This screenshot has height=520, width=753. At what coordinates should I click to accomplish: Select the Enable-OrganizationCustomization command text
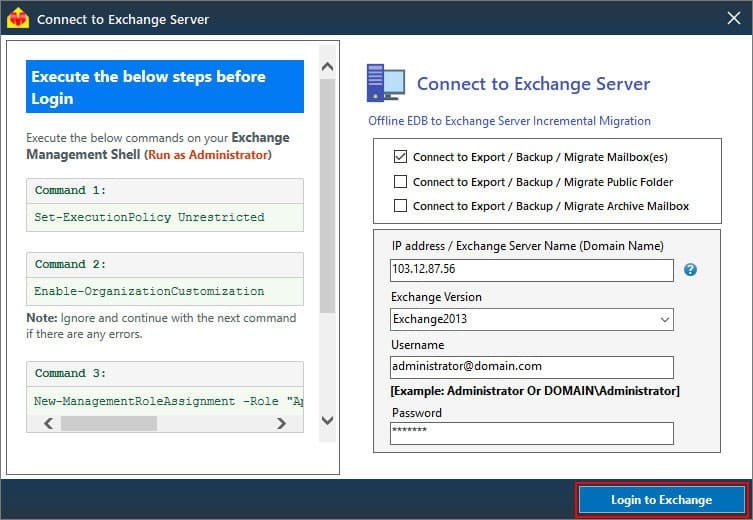coord(149,291)
